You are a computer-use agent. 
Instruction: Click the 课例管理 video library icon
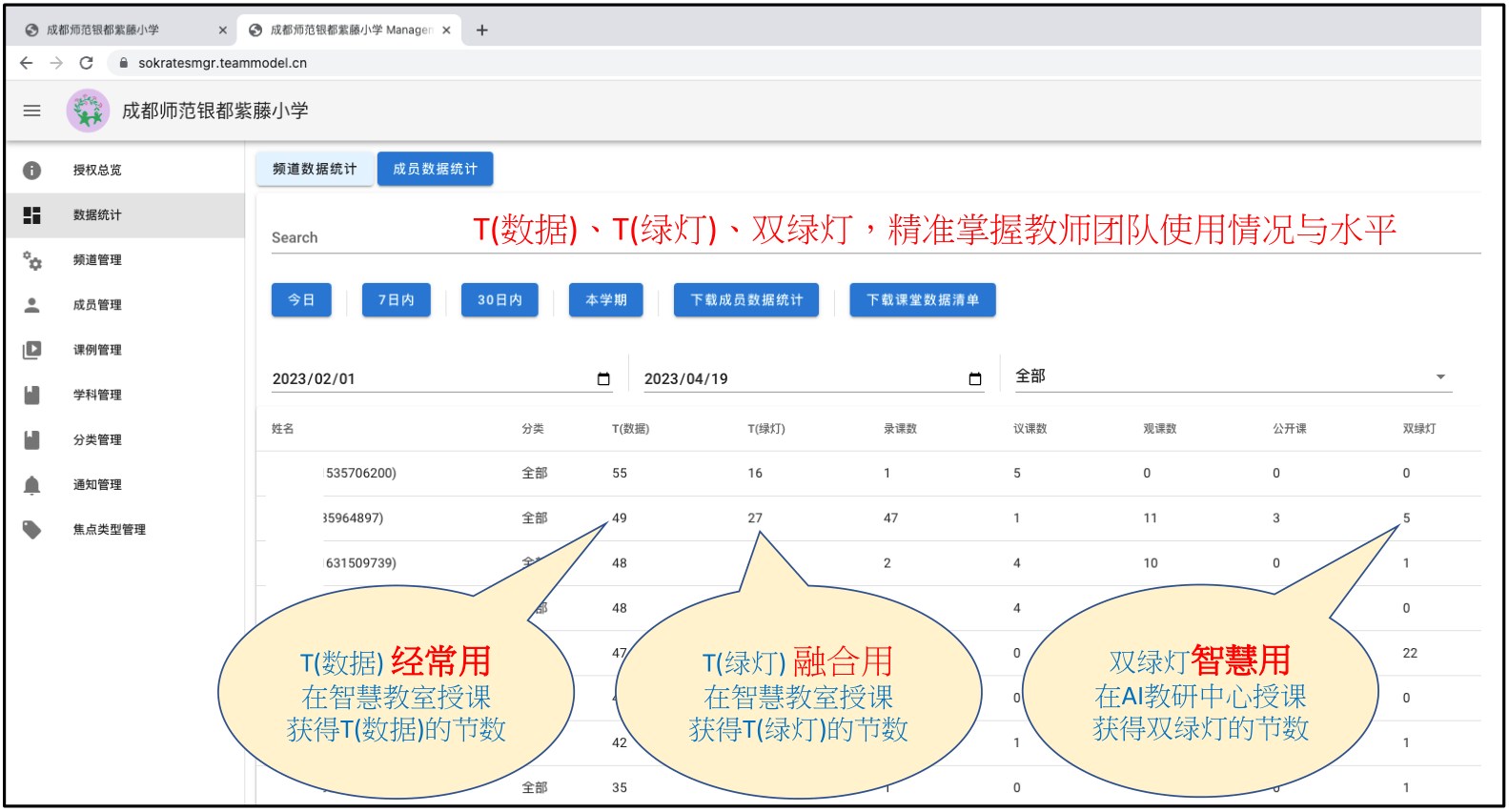[x=31, y=350]
